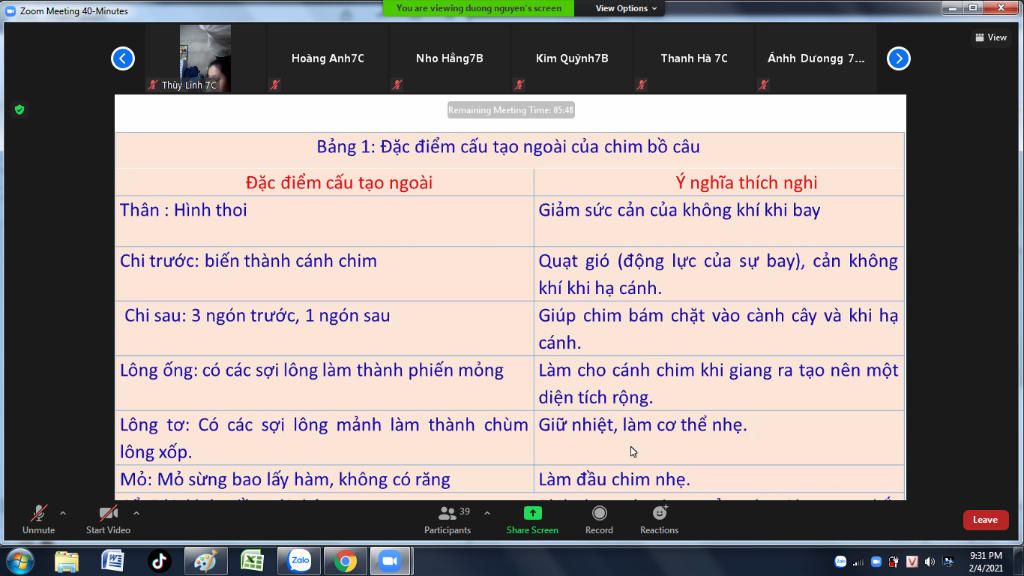Select Ánhh Dươngg 7 participant tile
The image size is (1024, 576).
click(x=816, y=58)
